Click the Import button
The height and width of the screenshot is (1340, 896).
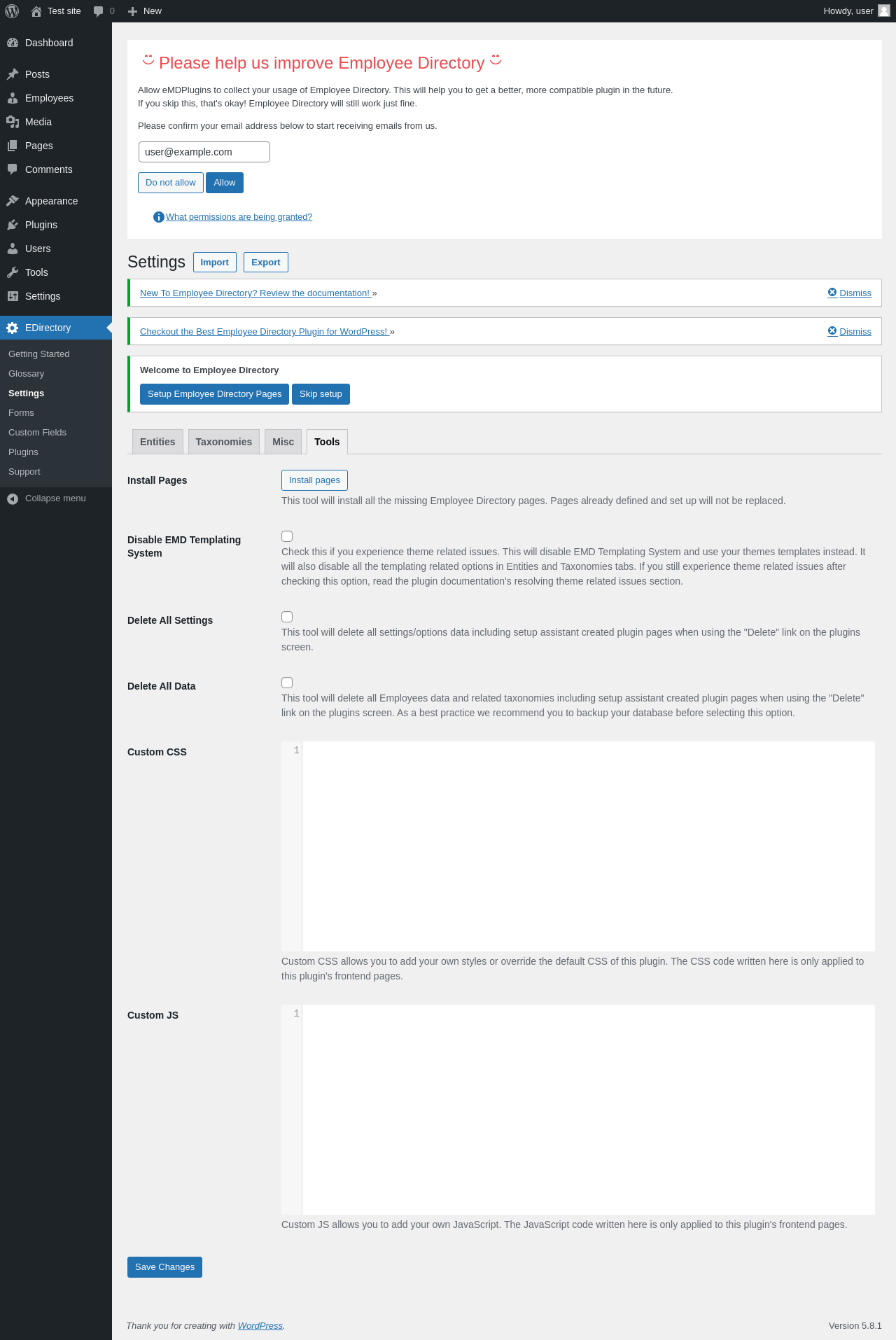coord(215,263)
